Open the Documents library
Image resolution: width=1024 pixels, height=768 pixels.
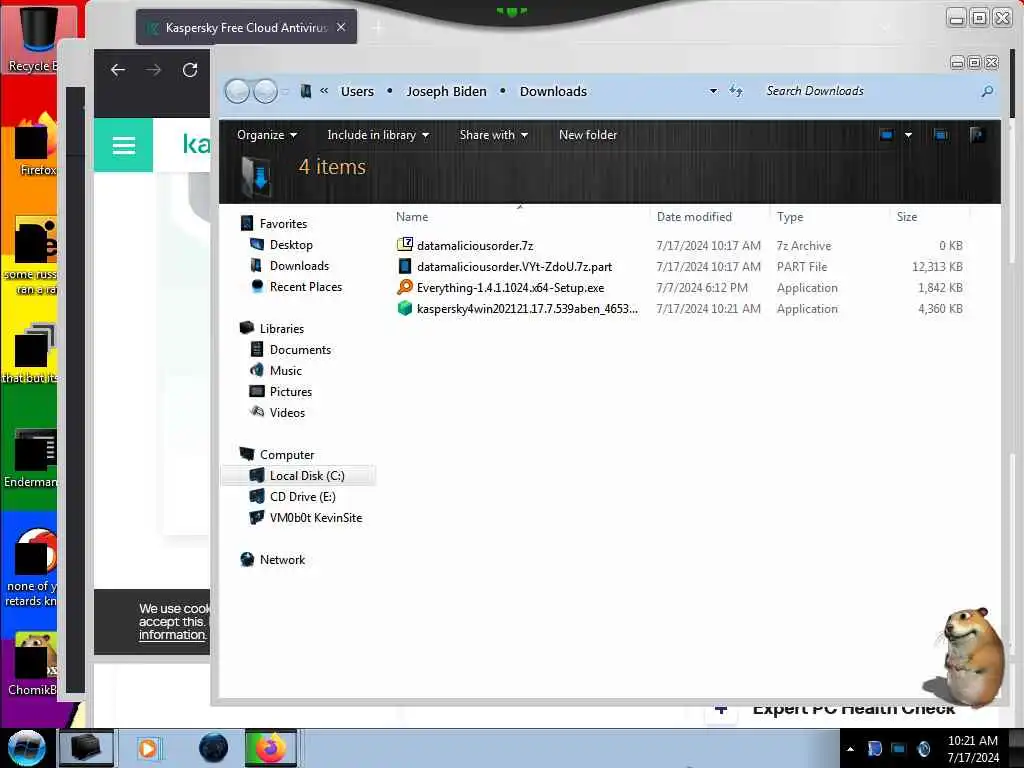300,349
